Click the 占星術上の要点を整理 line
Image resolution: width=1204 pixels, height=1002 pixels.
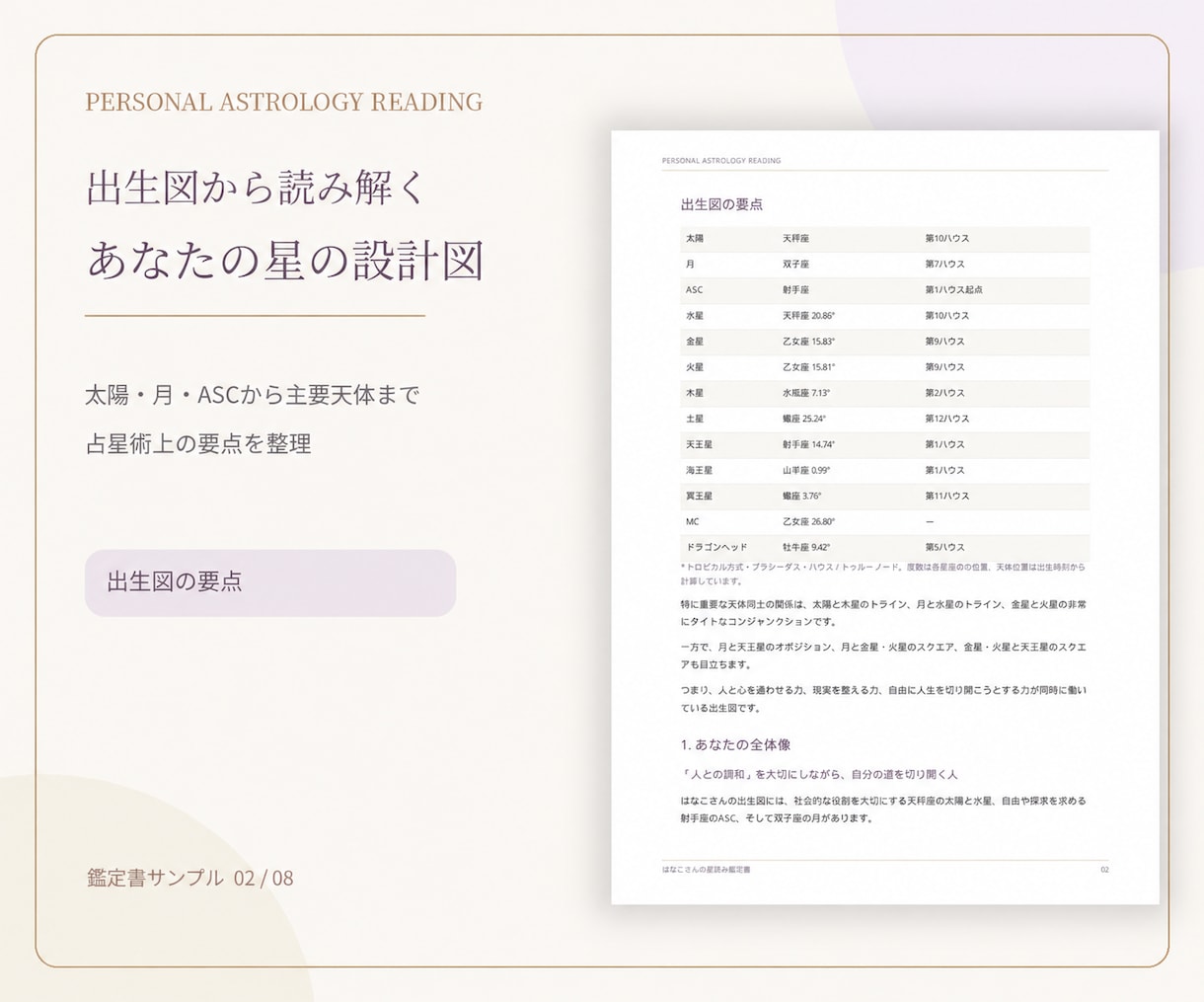coord(198,444)
